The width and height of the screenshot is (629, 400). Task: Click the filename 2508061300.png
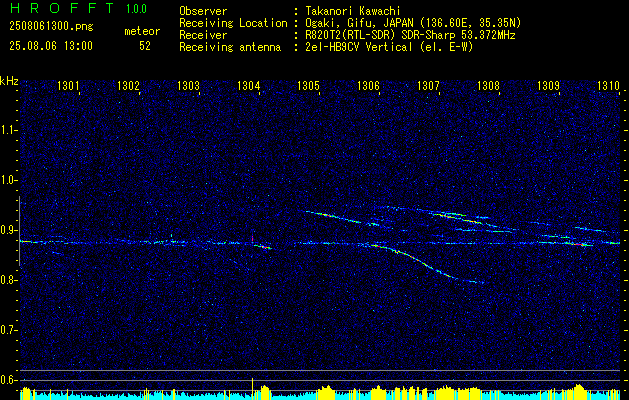(x=51, y=27)
